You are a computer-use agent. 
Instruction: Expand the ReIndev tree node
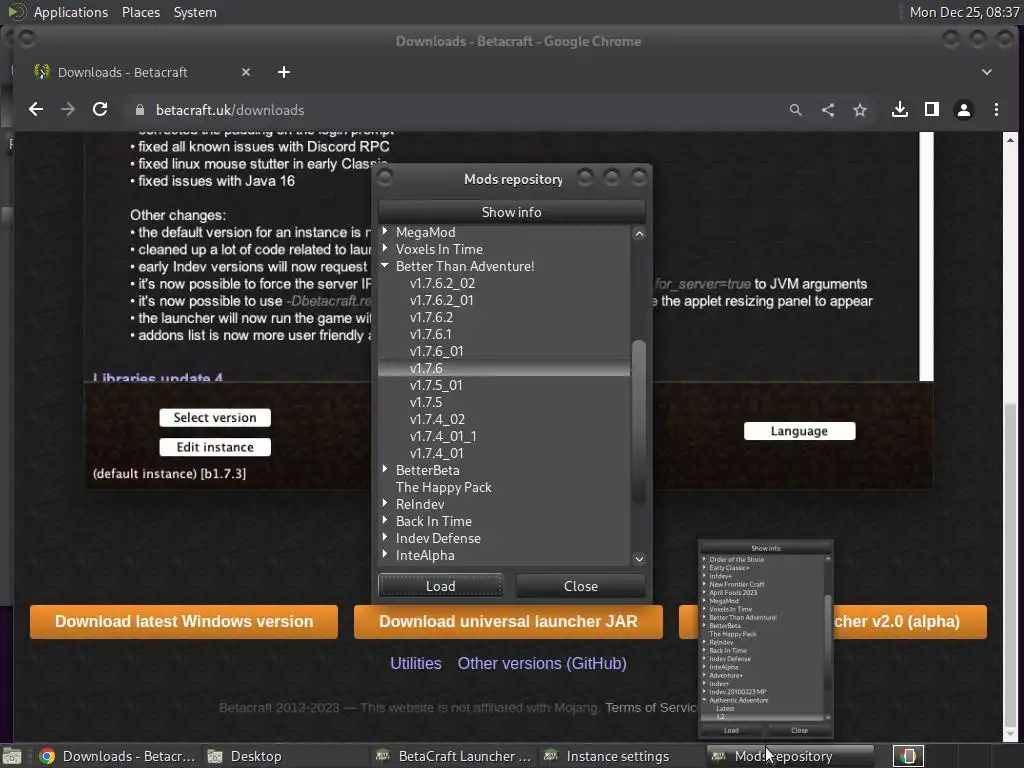click(385, 503)
